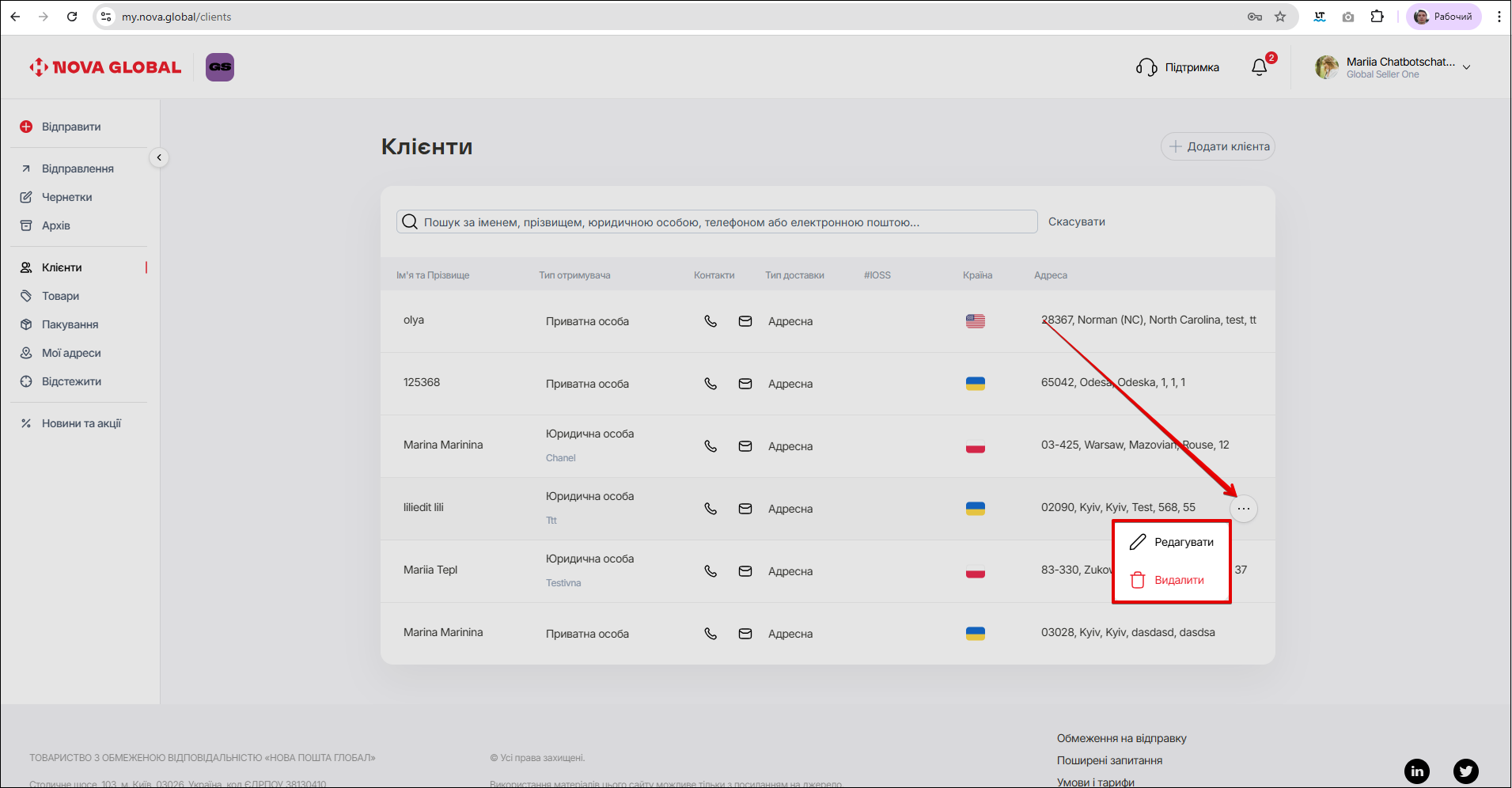This screenshot has height=788, width=1512.
Task: Click the email icon in 125368 row
Action: click(x=745, y=384)
